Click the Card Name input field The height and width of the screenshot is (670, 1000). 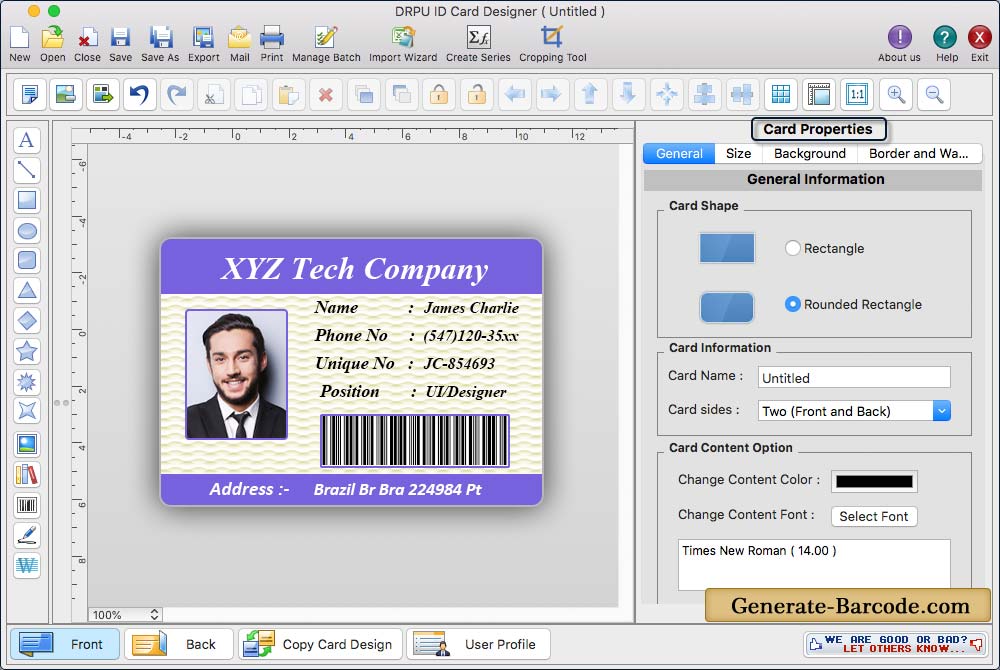coord(854,377)
